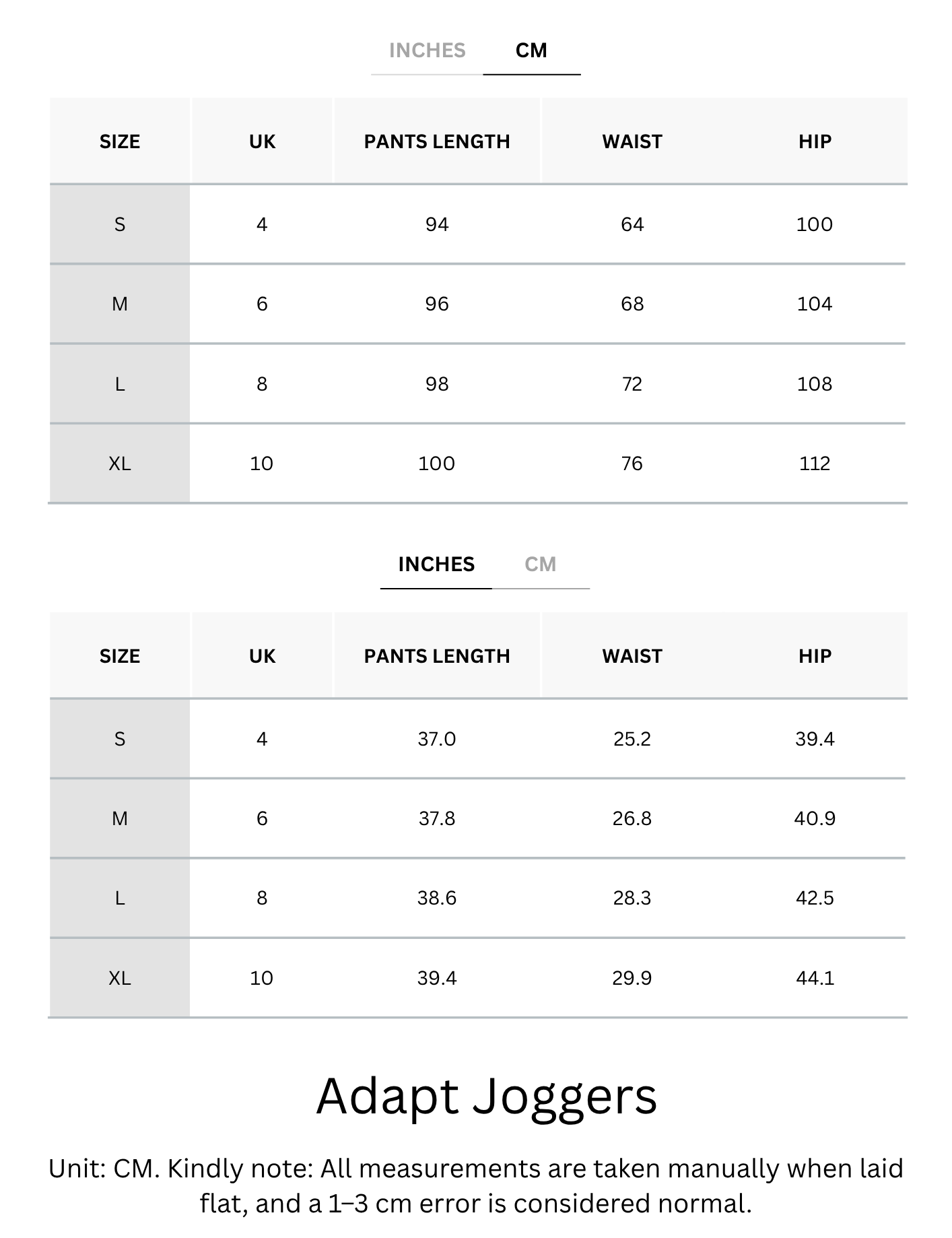Click HIP header in inches table
Viewport: 952px width, 1238px height.
click(815, 656)
